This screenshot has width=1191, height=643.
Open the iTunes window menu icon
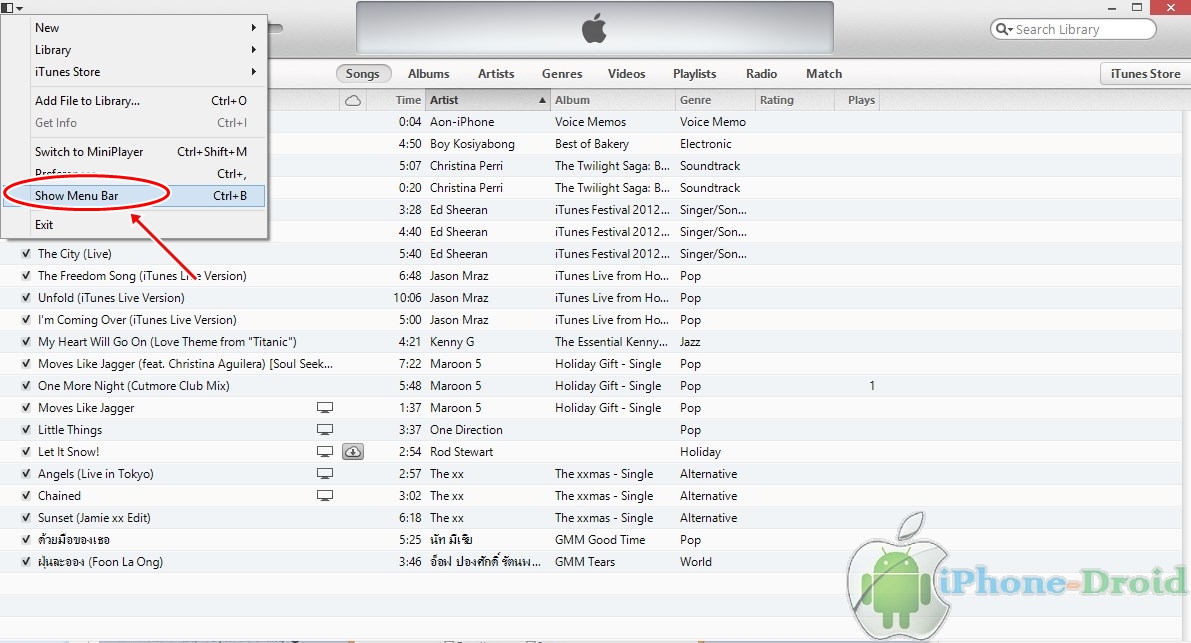pyautogui.click(x=11, y=8)
